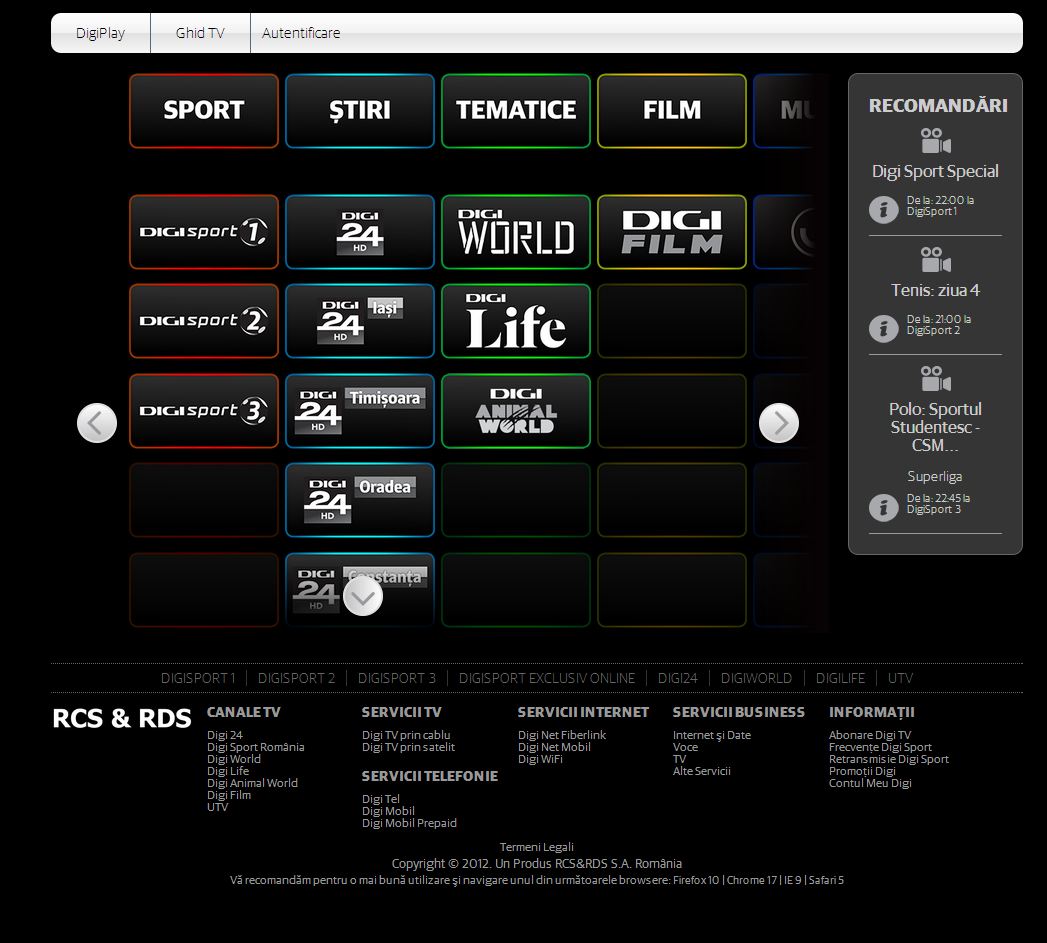Open the Termeni Legali link

pyautogui.click(x=536, y=847)
